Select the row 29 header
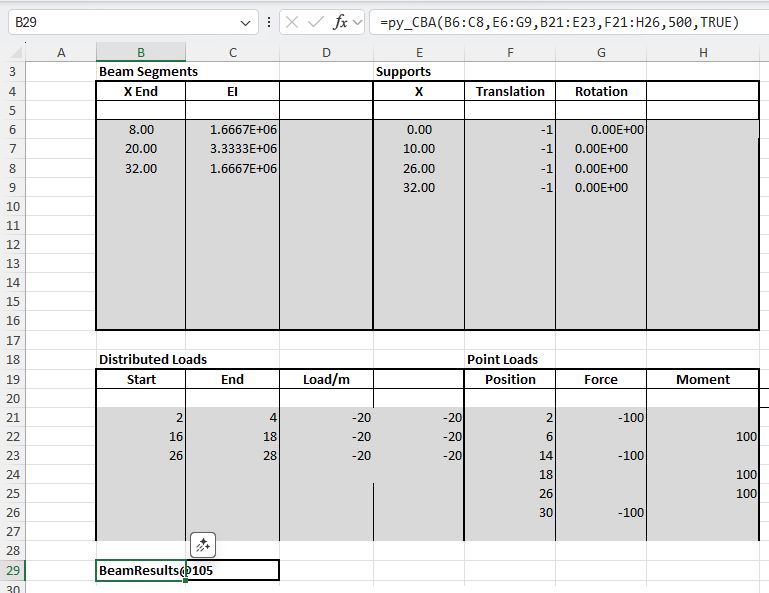This screenshot has height=593, width=769. [12, 570]
